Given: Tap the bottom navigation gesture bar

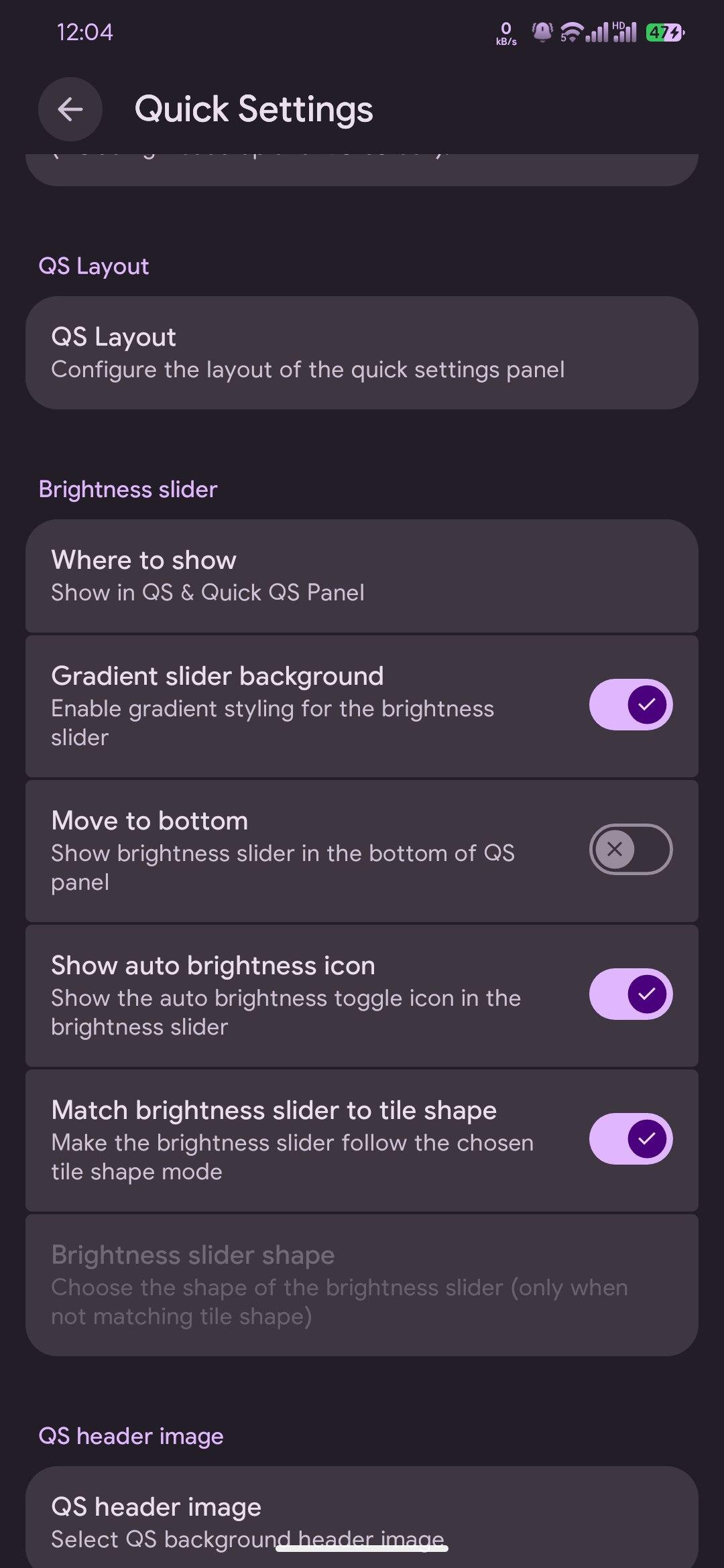Looking at the screenshot, I should (362, 1548).
